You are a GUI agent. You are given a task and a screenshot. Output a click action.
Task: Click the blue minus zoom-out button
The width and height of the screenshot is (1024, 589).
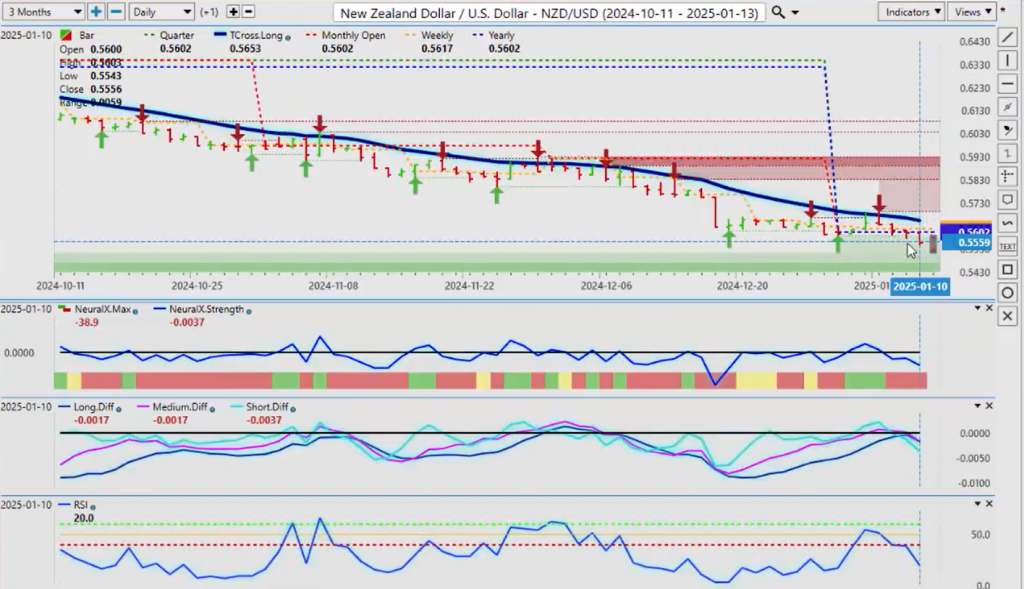pos(116,12)
